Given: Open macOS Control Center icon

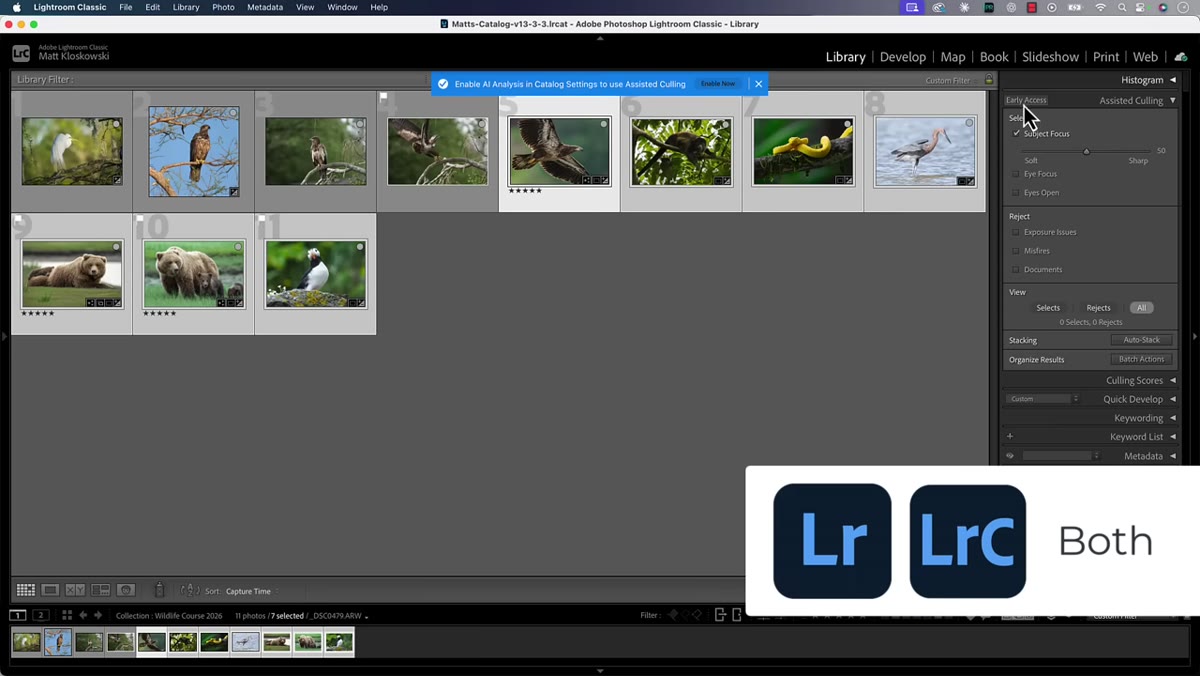Looking at the screenshot, I should (1142, 7).
